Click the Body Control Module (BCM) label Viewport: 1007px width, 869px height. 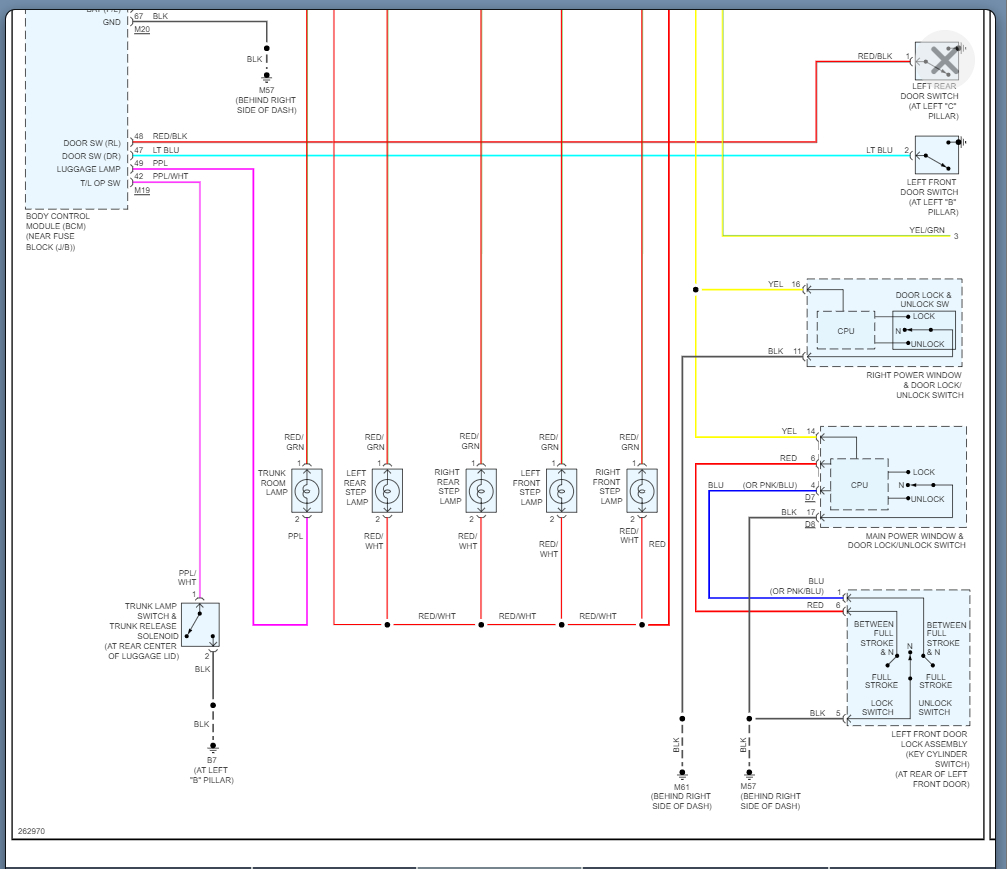58,231
